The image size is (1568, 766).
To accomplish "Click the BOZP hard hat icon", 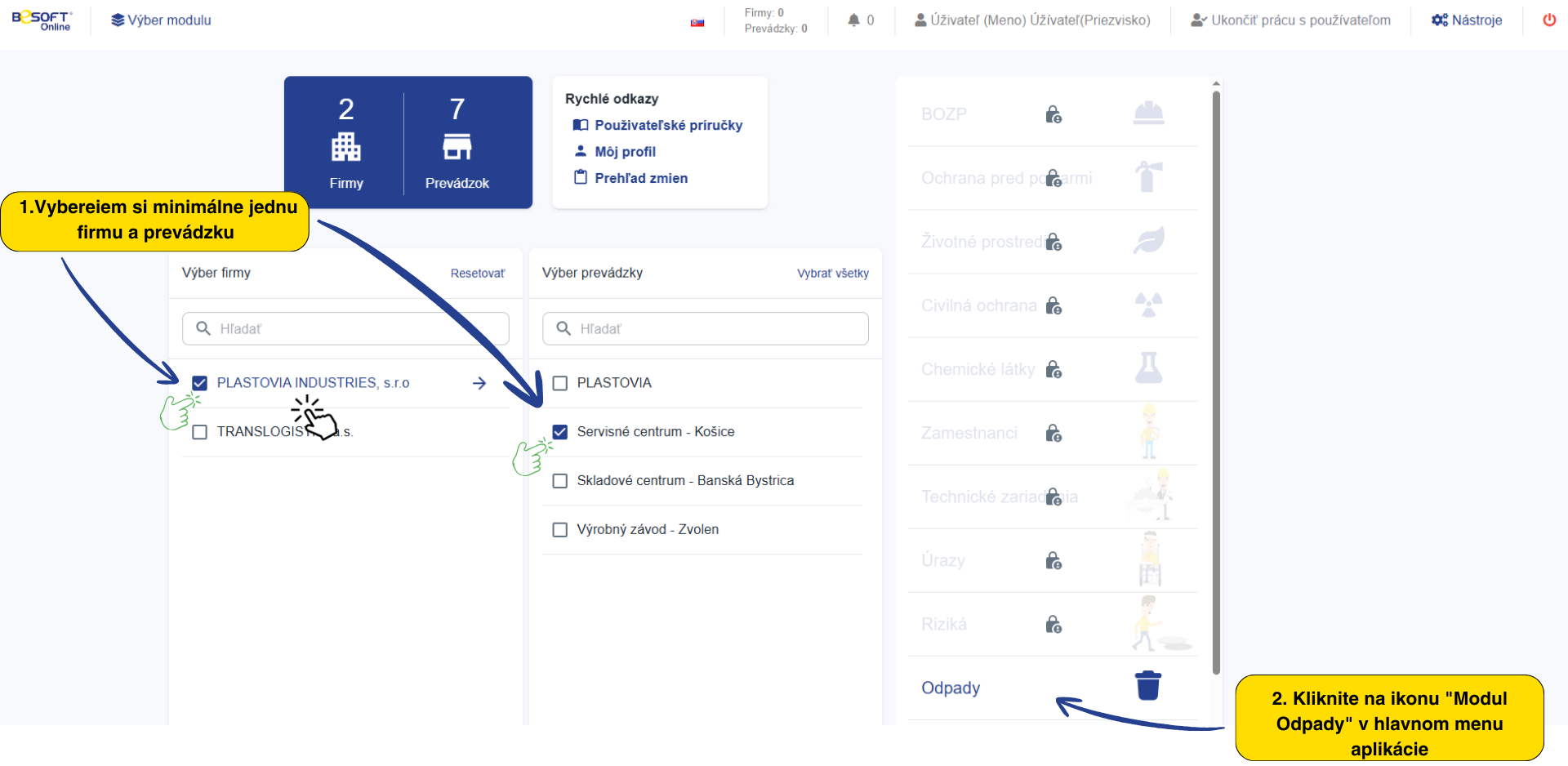I will click(x=1148, y=114).
